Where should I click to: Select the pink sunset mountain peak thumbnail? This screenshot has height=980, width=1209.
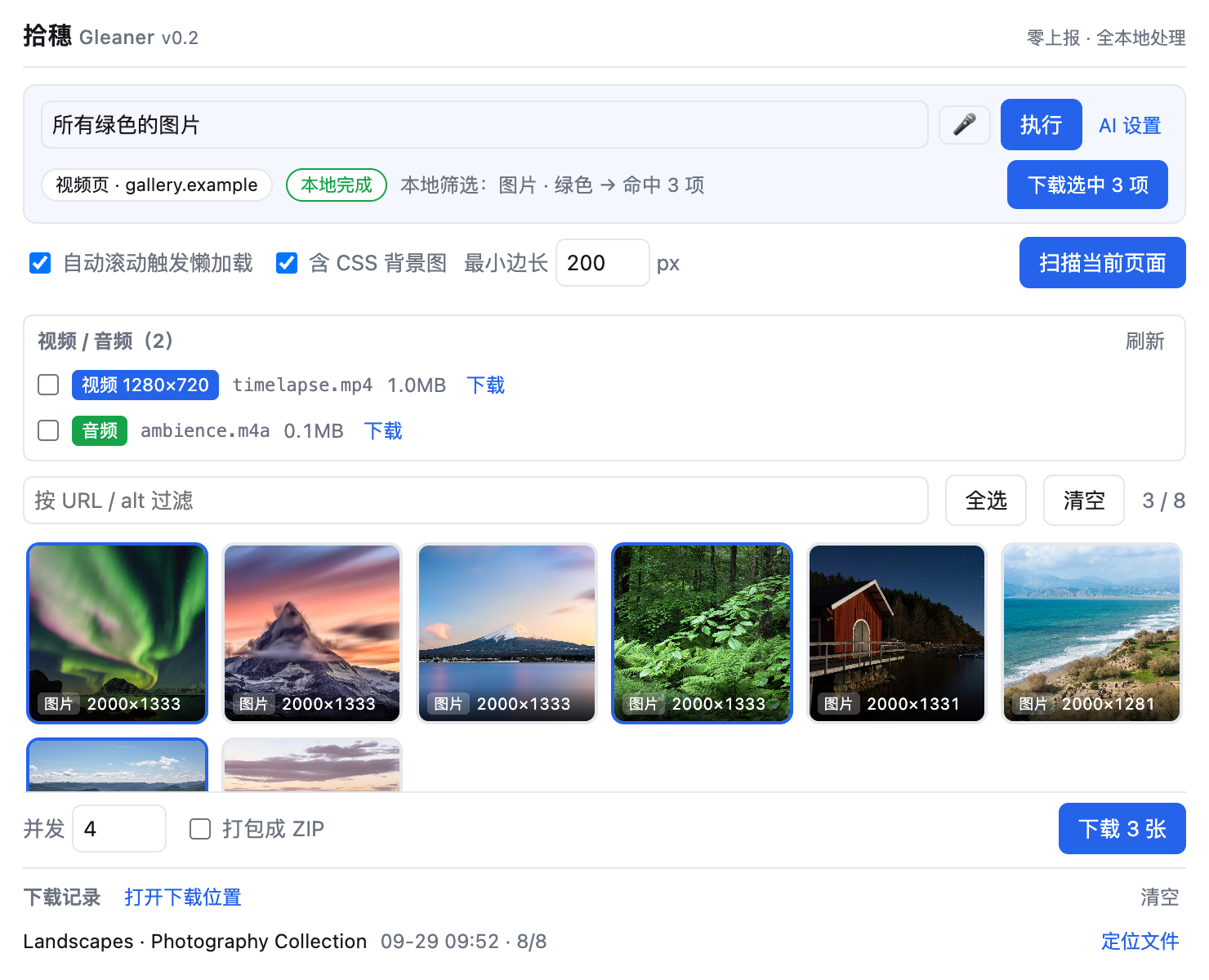click(312, 633)
